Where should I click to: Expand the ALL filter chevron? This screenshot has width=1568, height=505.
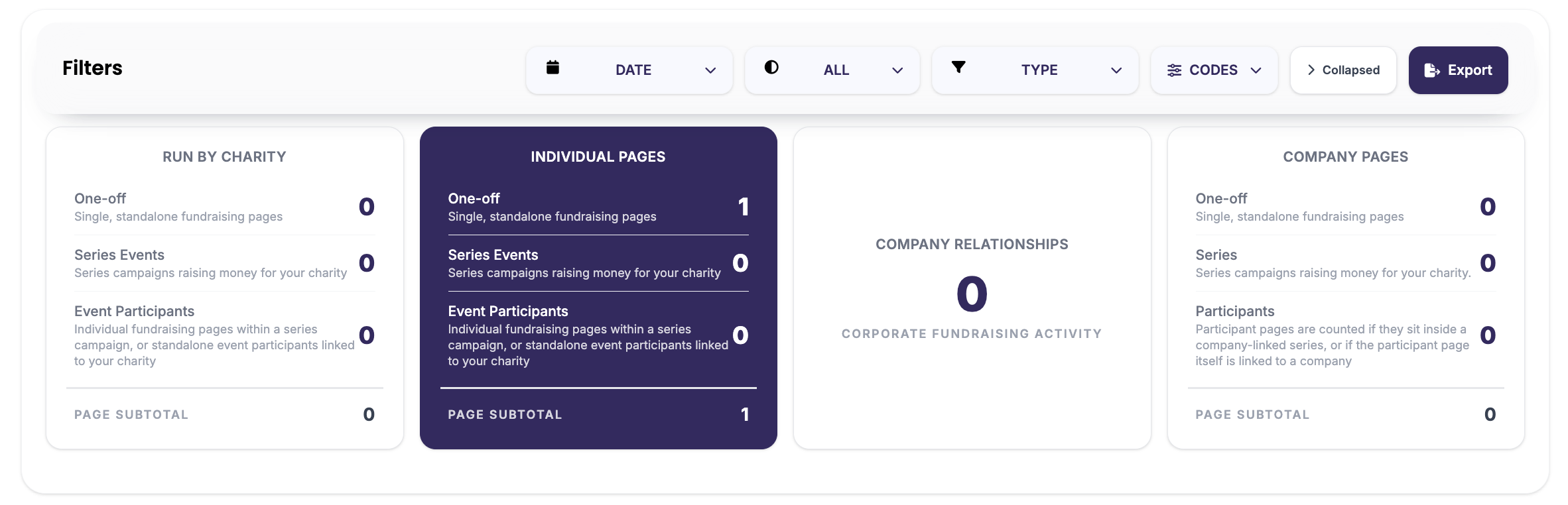point(897,70)
